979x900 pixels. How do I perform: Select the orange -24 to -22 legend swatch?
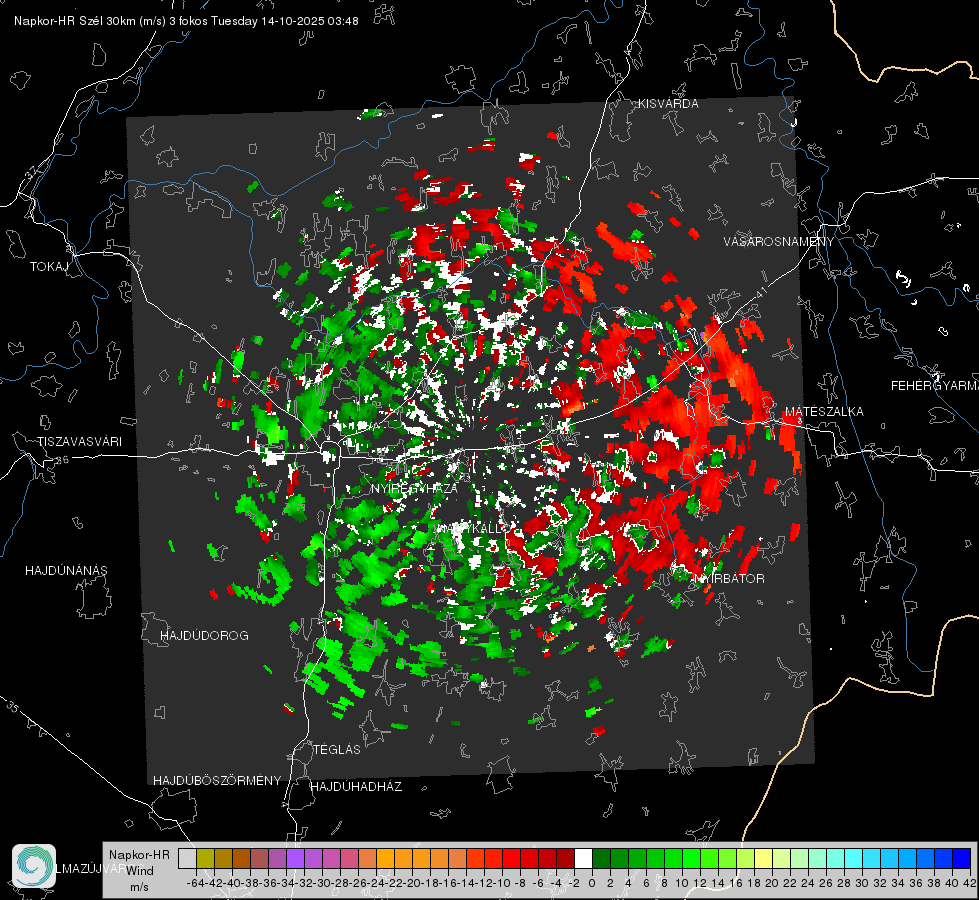385,858
